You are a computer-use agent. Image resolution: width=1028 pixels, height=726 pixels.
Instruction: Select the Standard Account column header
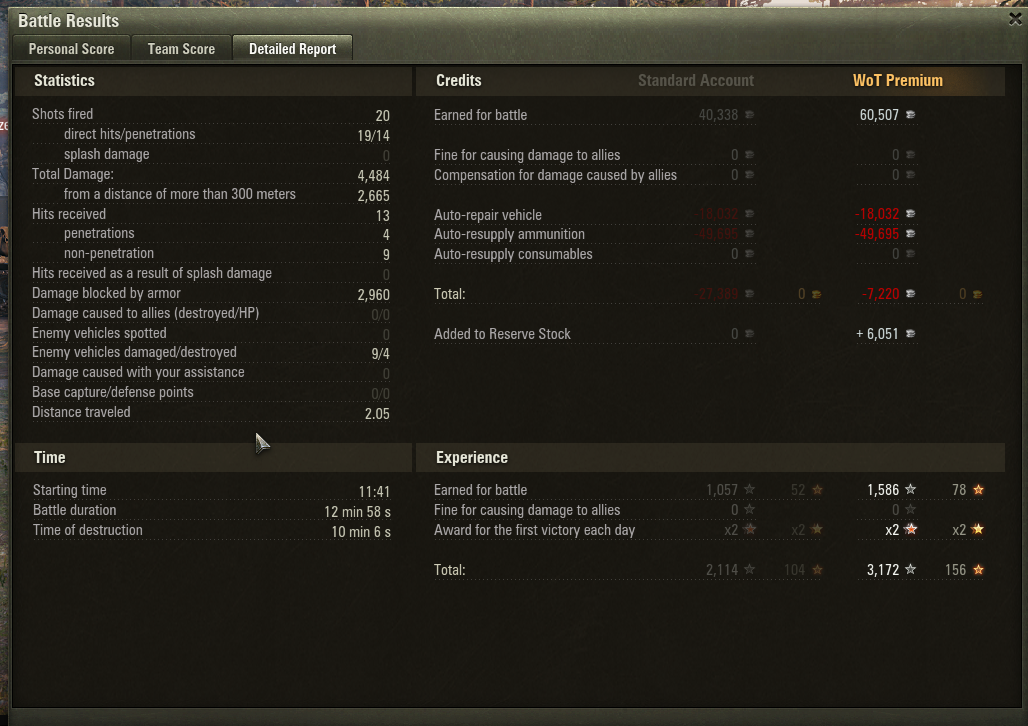[x=696, y=81]
